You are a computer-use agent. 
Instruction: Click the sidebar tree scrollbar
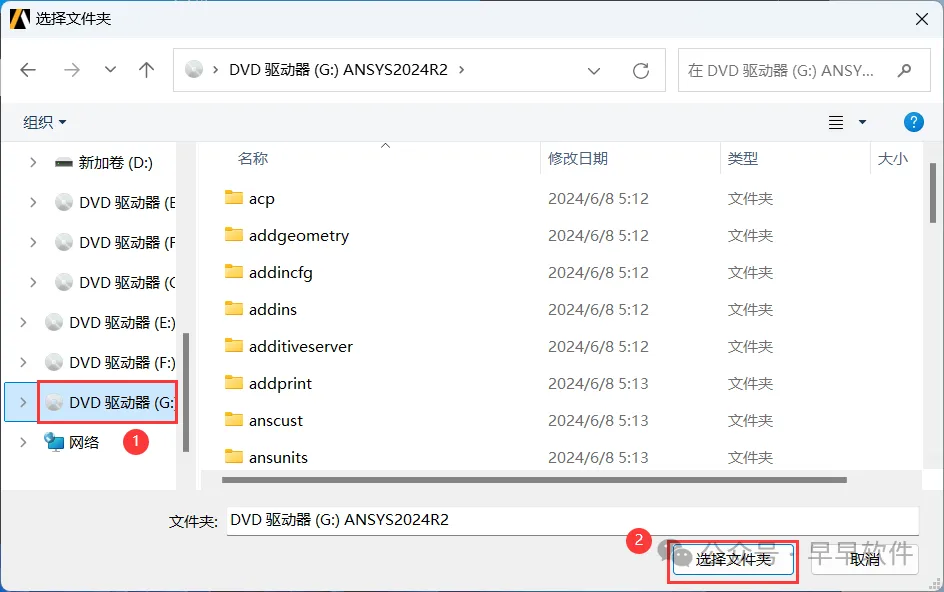186,391
